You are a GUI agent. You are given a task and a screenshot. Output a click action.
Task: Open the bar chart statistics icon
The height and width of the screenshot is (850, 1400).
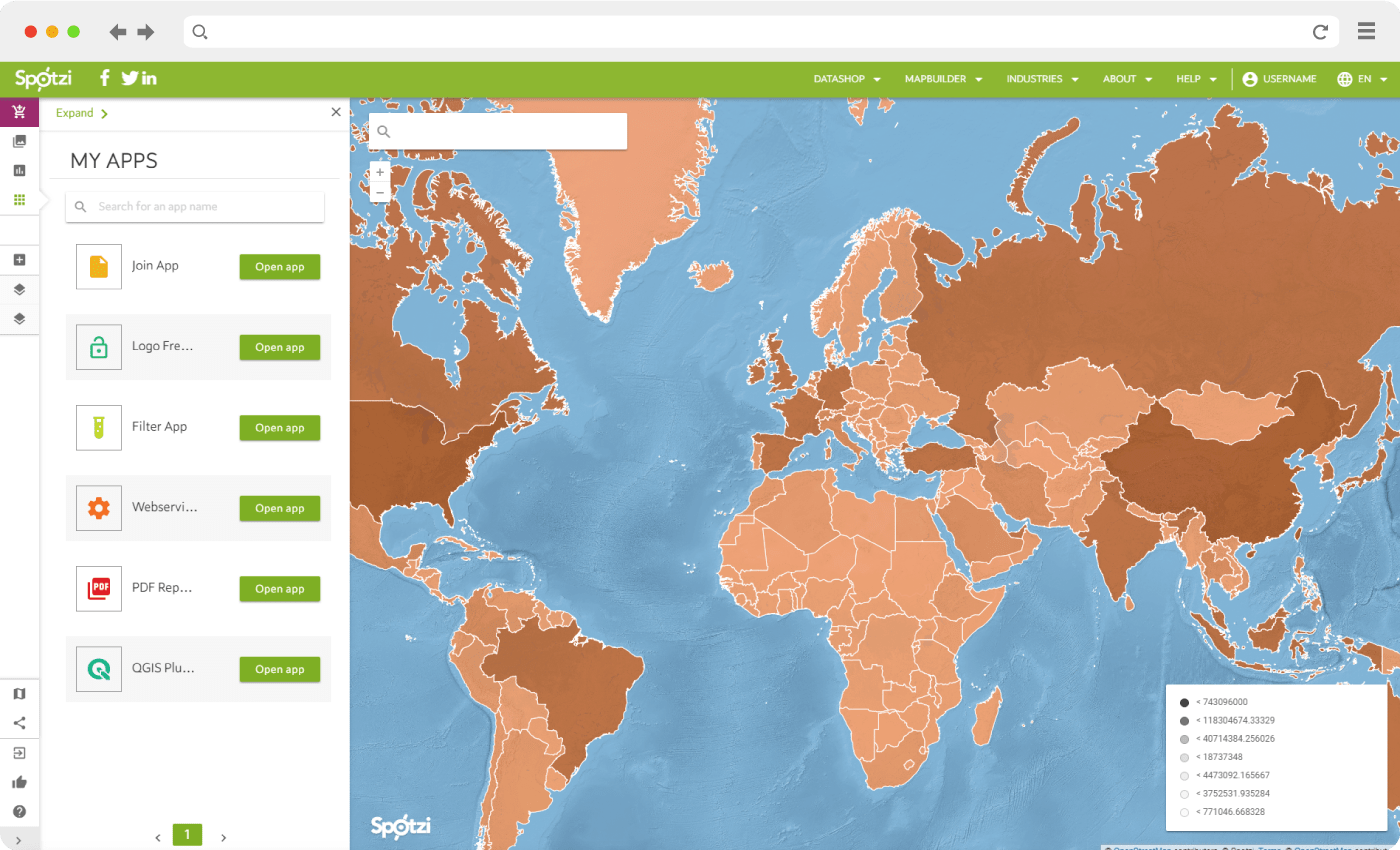[19, 170]
